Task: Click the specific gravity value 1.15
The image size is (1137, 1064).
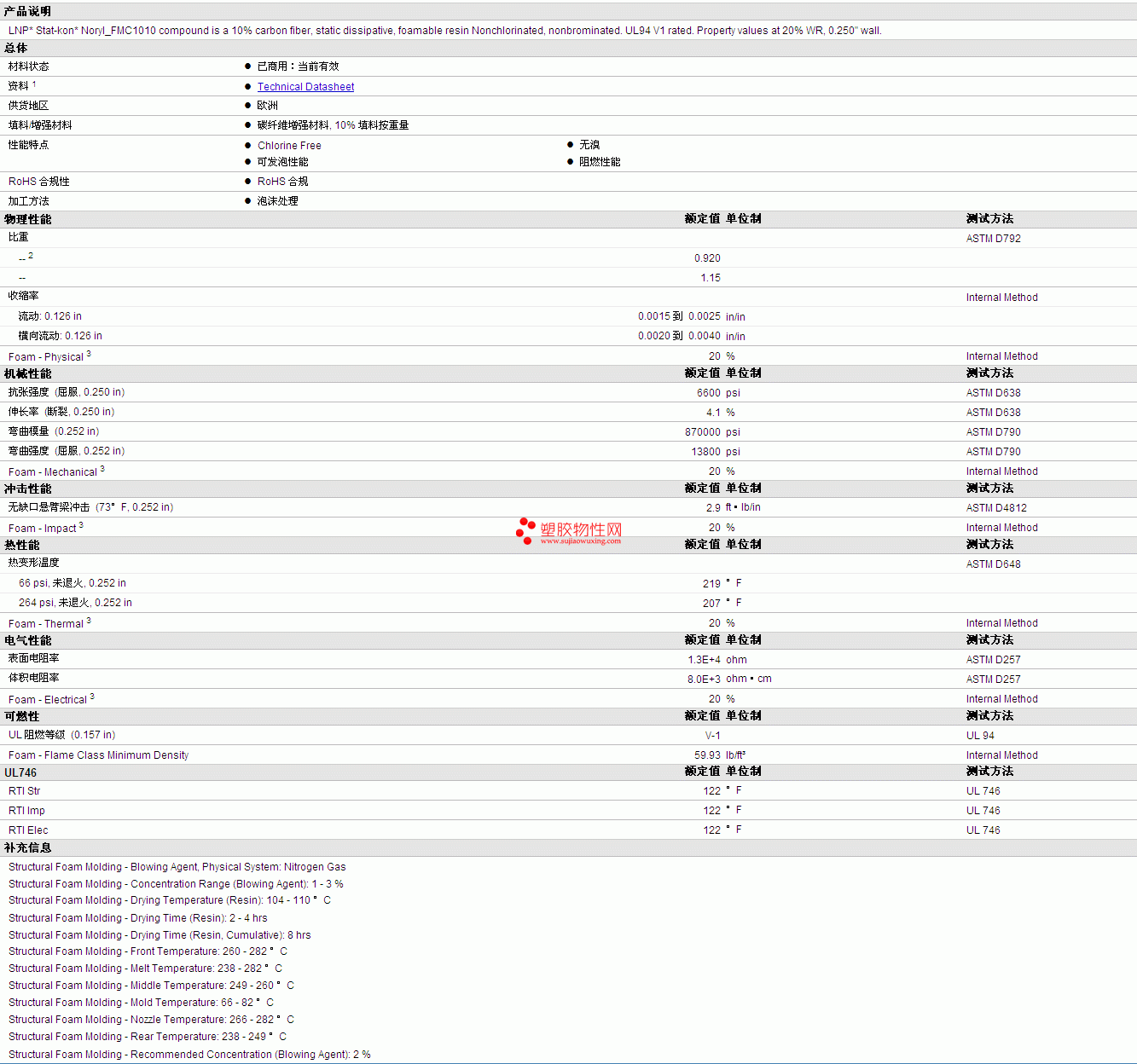Action: coord(711,278)
